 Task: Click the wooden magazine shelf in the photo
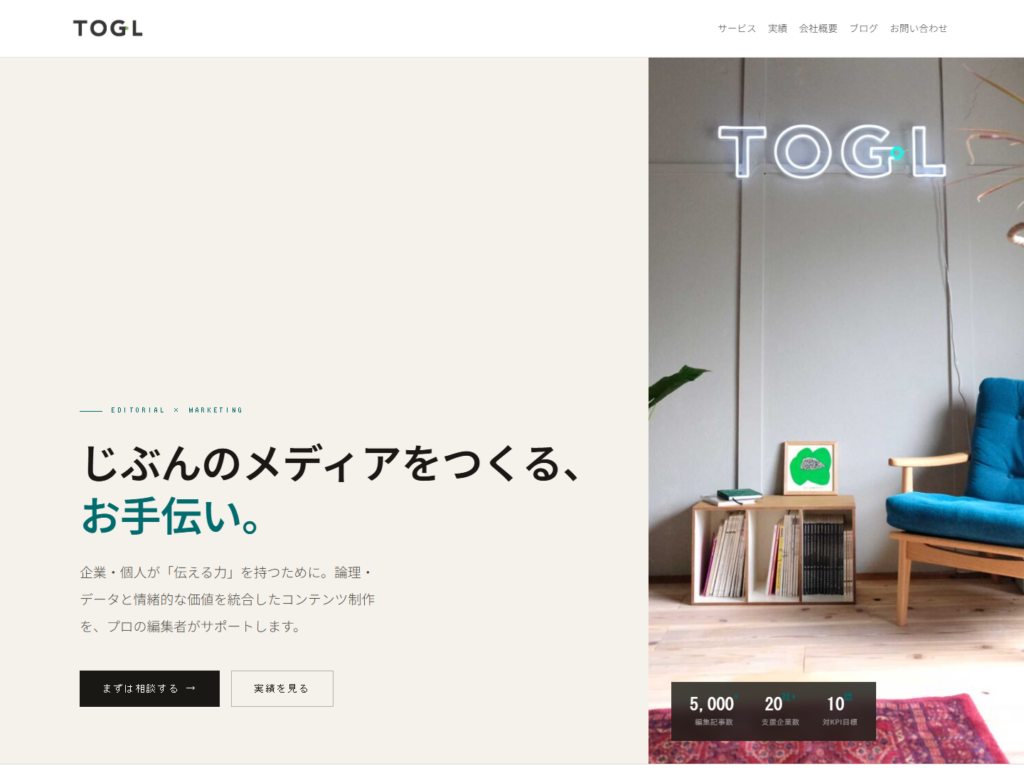(773, 550)
